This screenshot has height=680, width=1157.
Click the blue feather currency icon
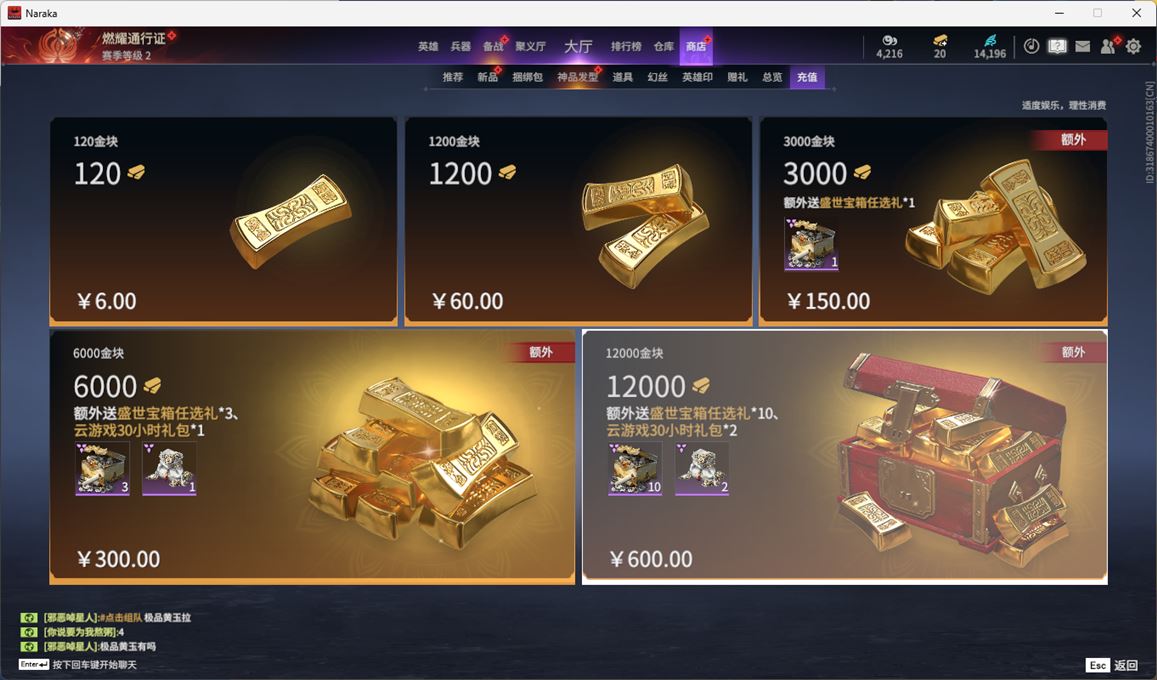point(990,40)
